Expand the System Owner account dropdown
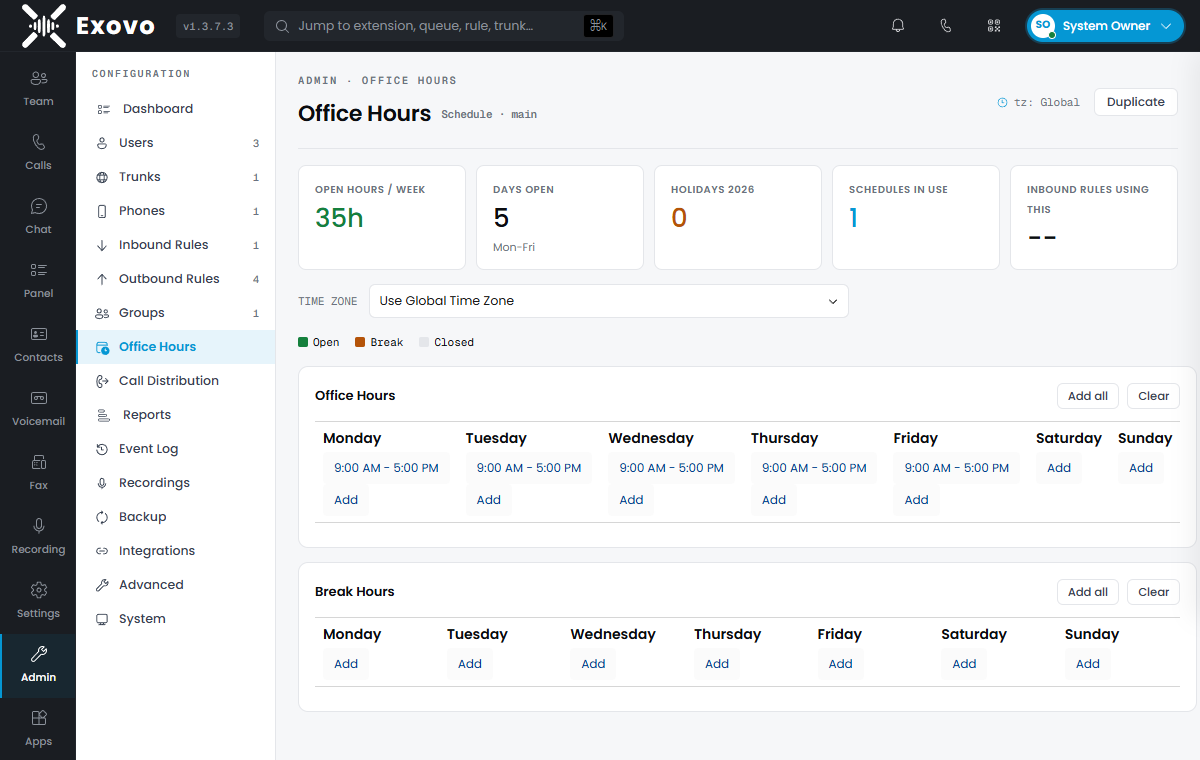The width and height of the screenshot is (1200, 760). pos(1105,26)
